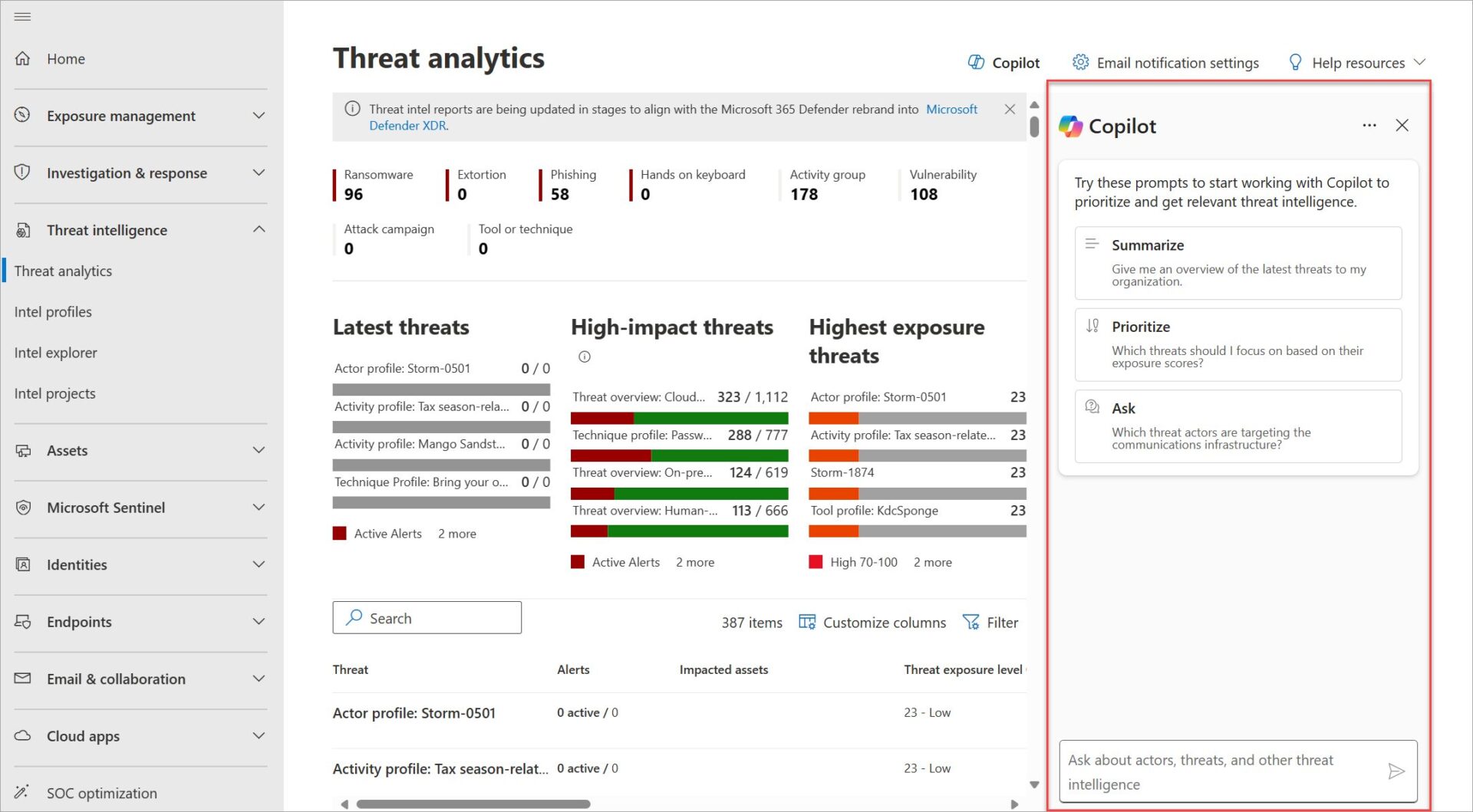Image resolution: width=1473 pixels, height=812 pixels.
Task: Expand the Assets section in the sidebar
Action: pyautogui.click(x=259, y=450)
